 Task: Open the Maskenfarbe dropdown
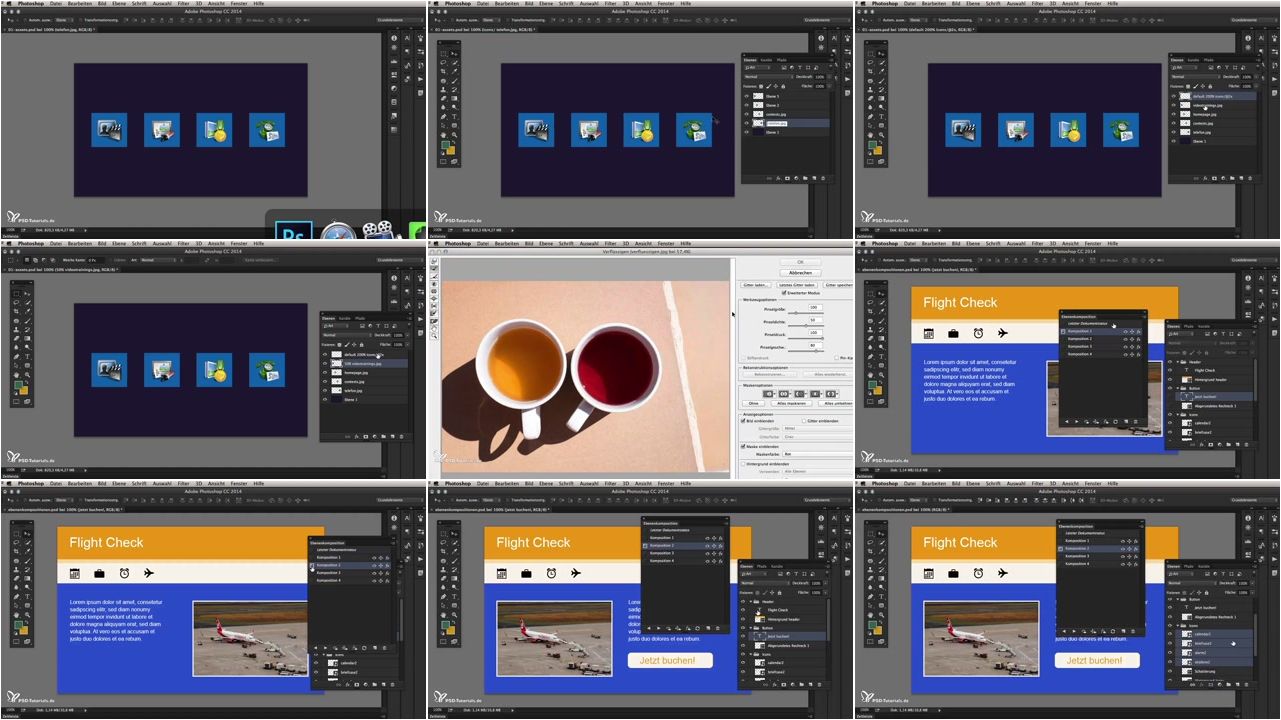coord(818,453)
